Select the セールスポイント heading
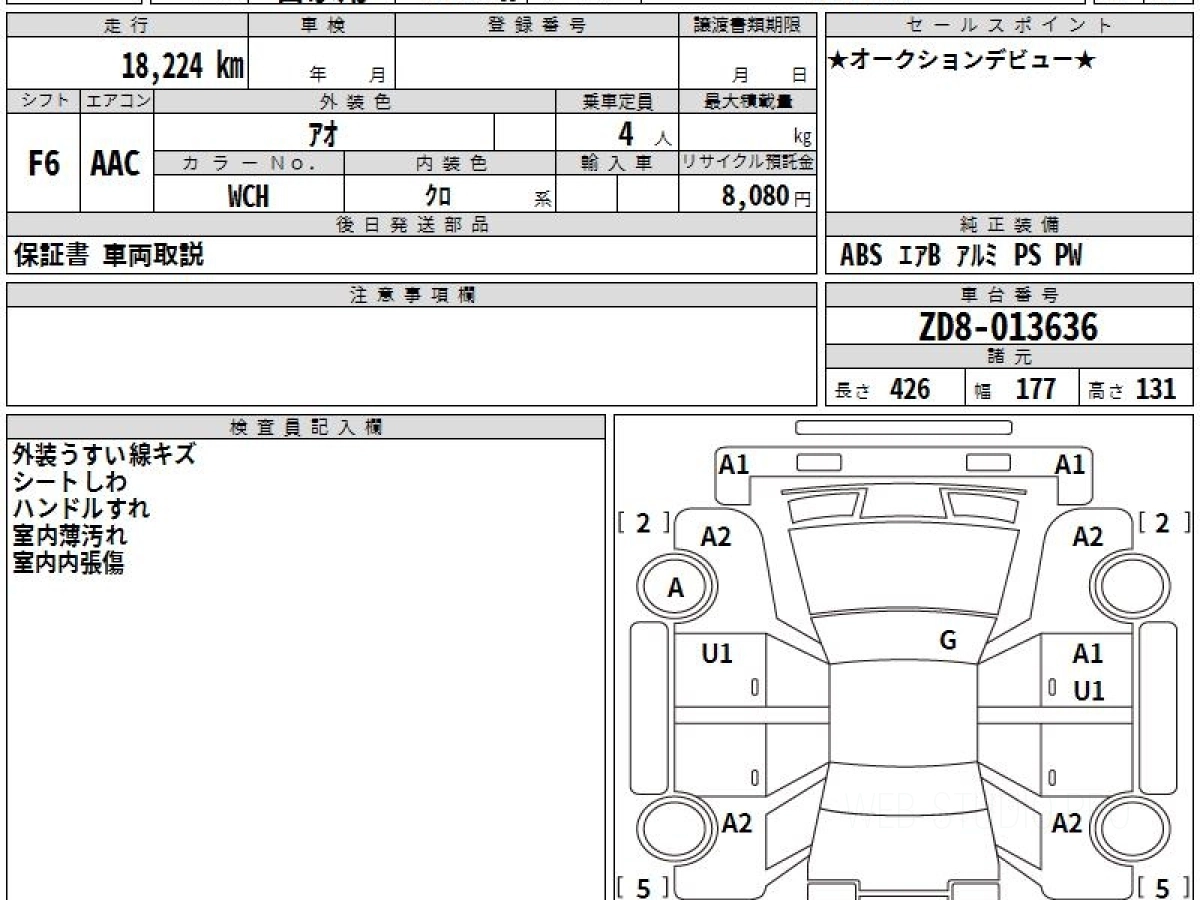 1009,26
